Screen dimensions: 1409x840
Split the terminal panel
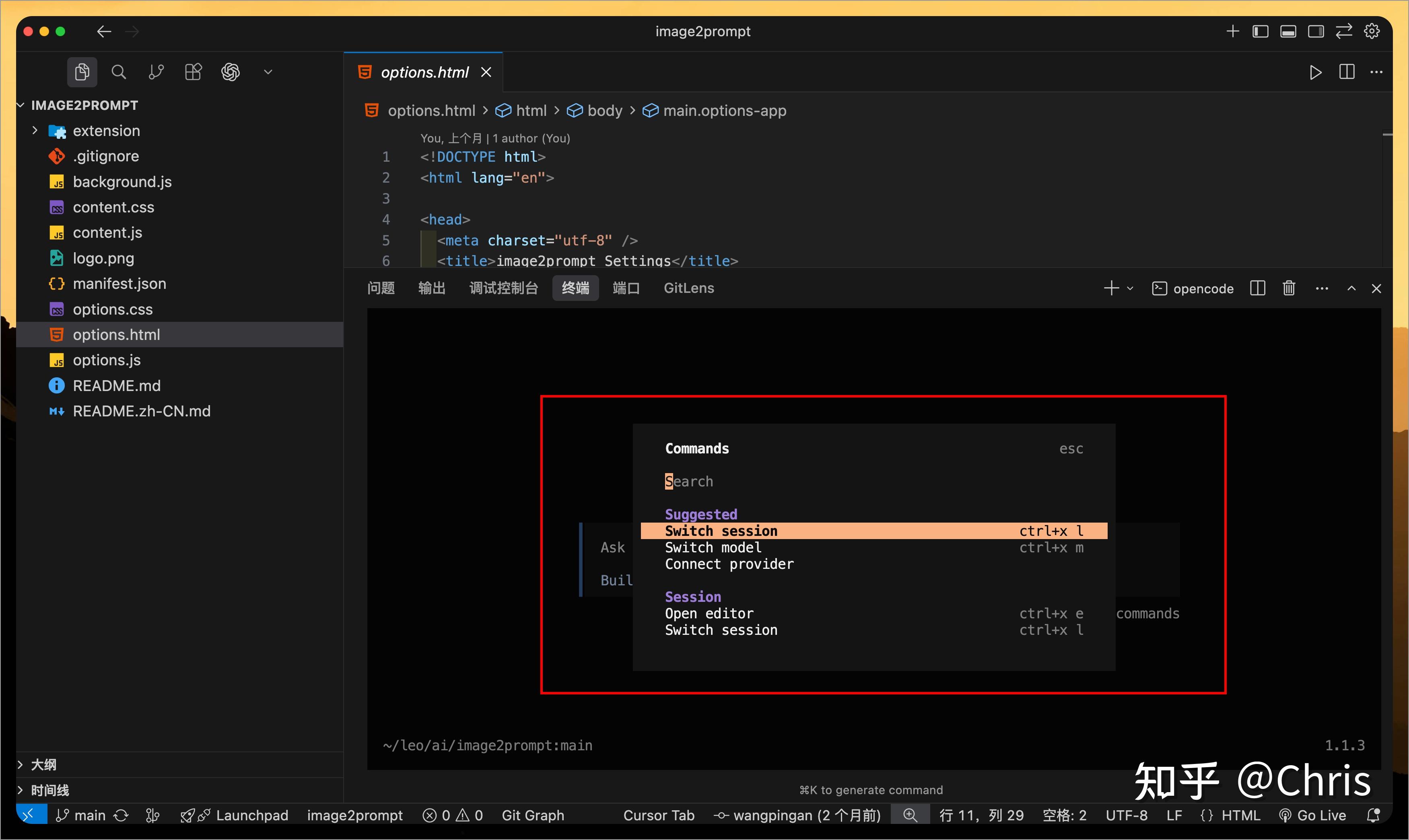pyautogui.click(x=1258, y=288)
